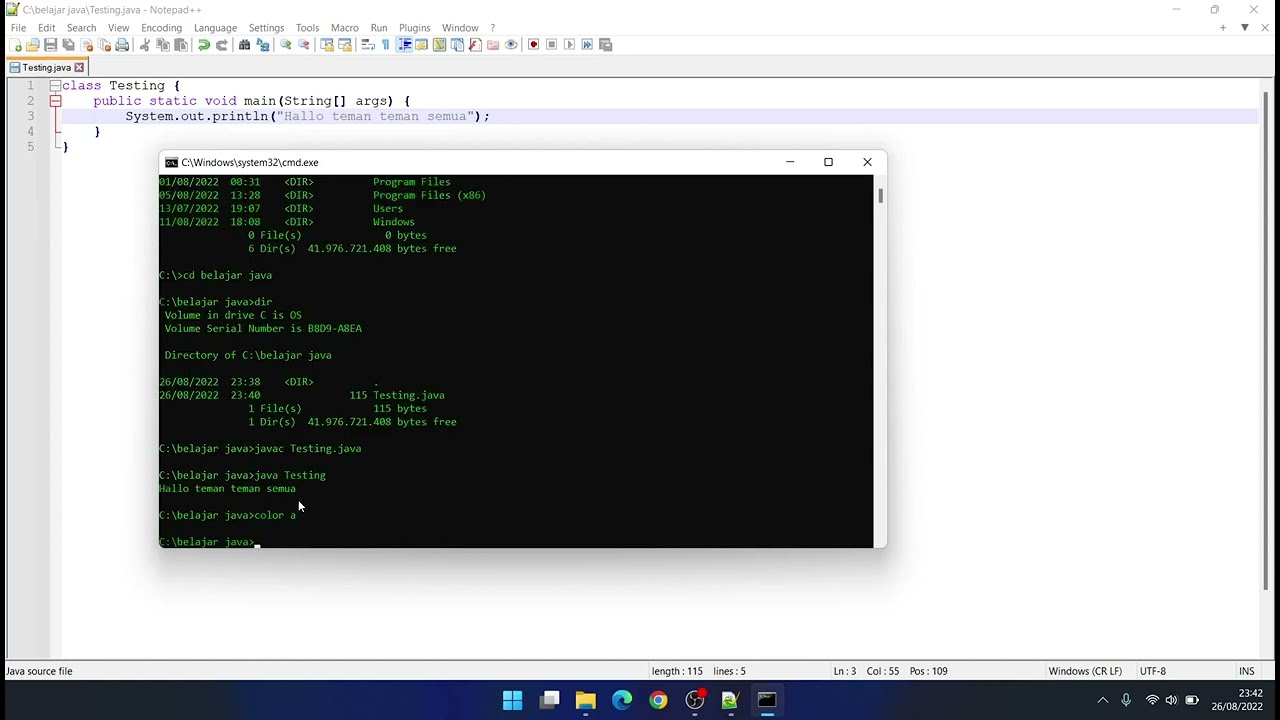Open the document list dropdown triangle
Image resolution: width=1280 pixels, height=720 pixels.
[x=1244, y=27]
